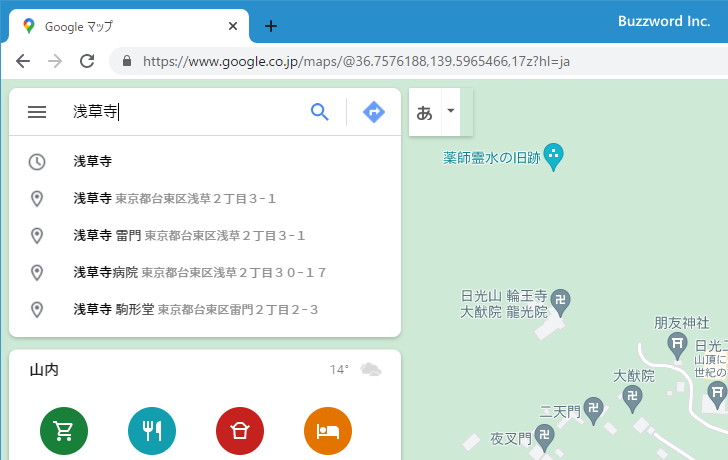Click the address bar URL
The width and height of the screenshot is (728, 460).
356,61
